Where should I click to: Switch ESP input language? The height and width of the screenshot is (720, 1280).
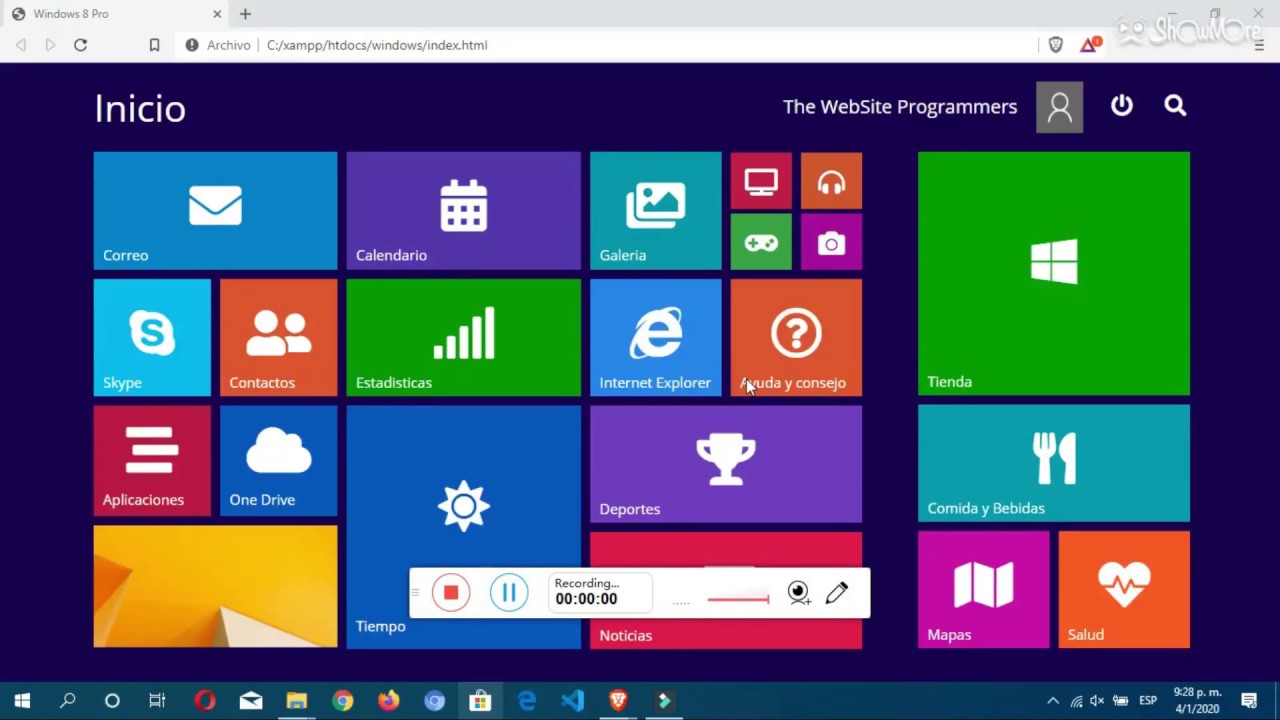pyautogui.click(x=1148, y=701)
